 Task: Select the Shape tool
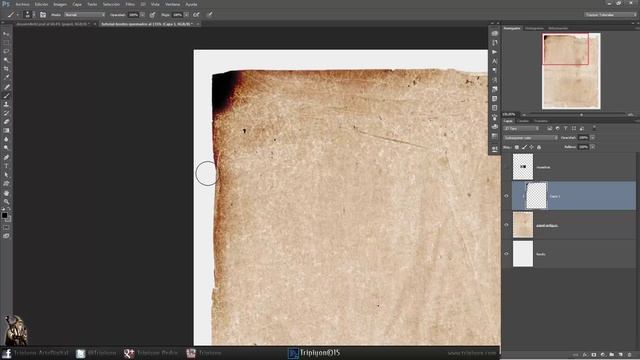point(6,184)
